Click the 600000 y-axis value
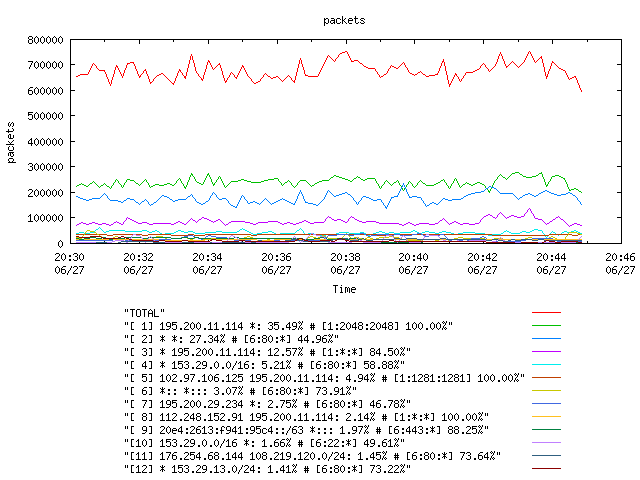The image size is (640, 480). pos(45,91)
